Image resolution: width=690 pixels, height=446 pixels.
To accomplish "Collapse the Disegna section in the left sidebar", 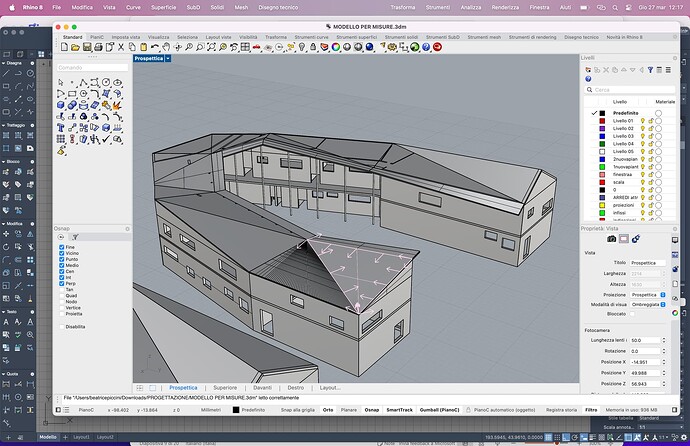I will pos(4,63).
